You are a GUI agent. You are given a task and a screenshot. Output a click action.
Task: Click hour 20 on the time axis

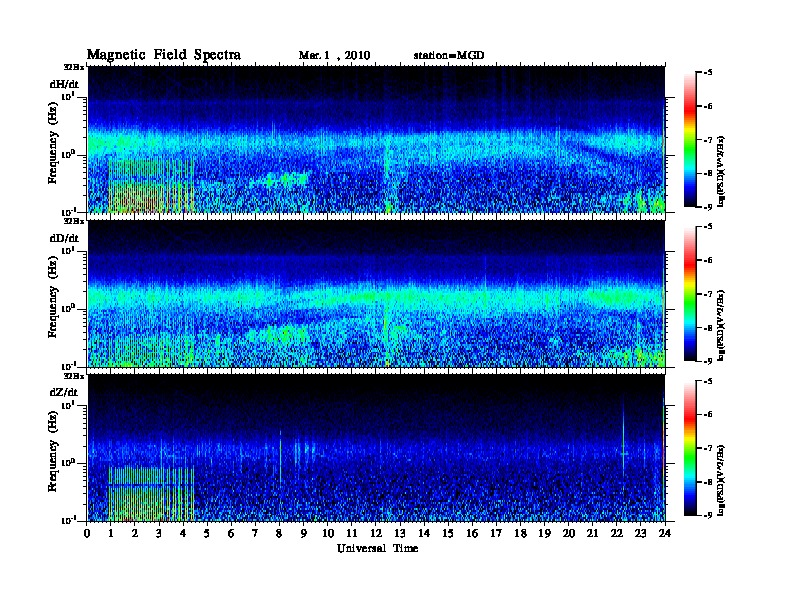point(569,533)
